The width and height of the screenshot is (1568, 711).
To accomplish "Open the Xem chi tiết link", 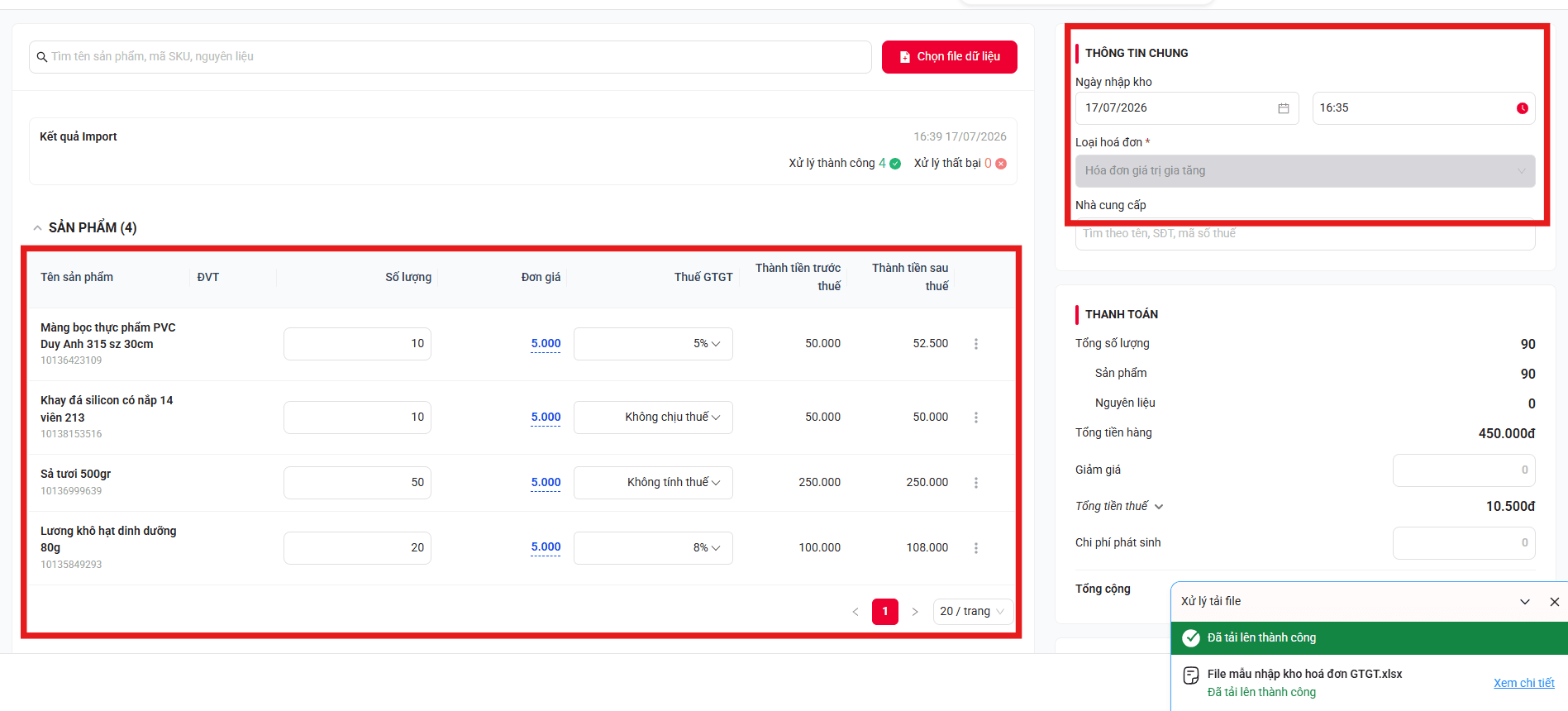I will point(1523,683).
